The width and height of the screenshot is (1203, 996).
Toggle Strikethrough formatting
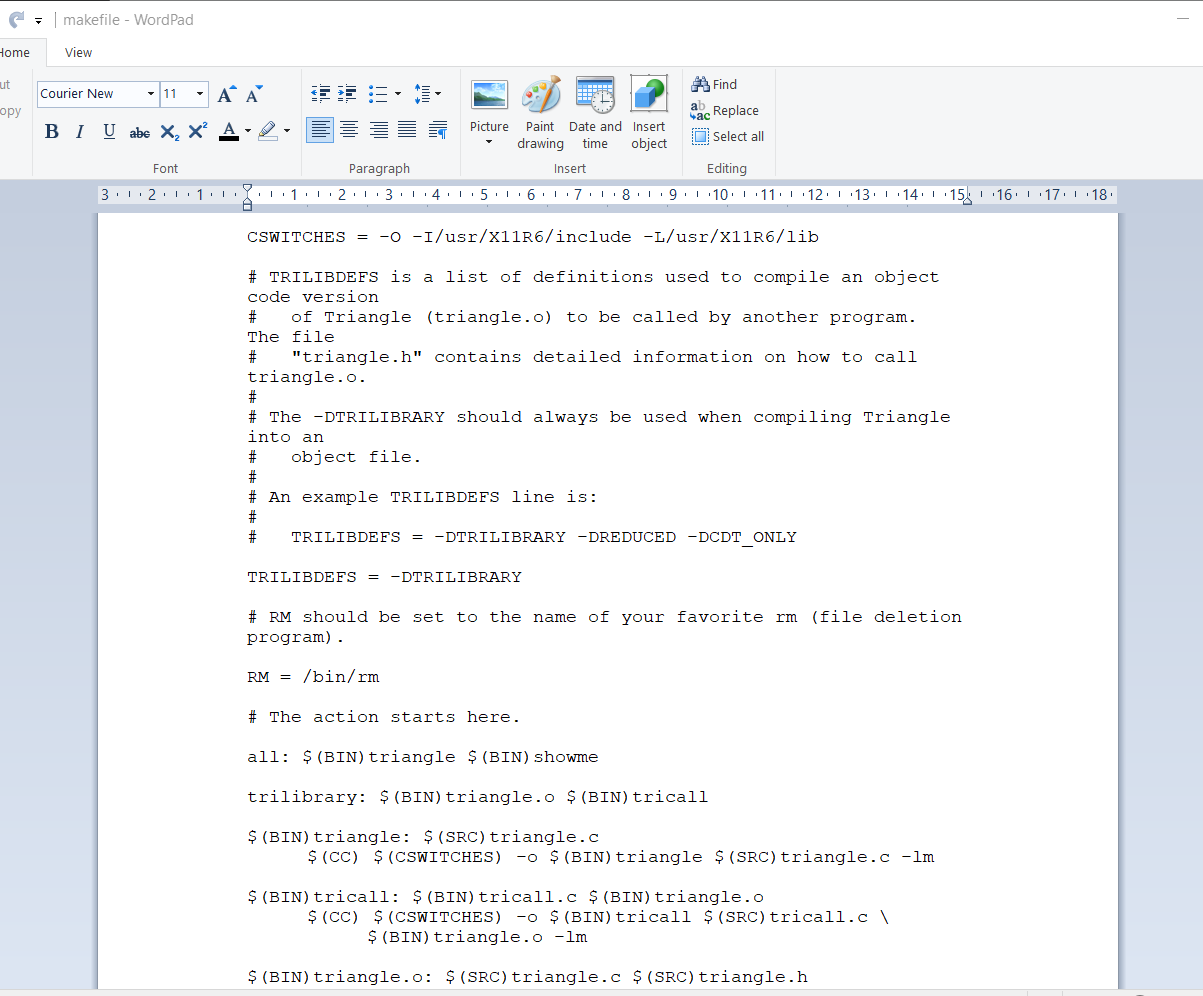pos(140,132)
